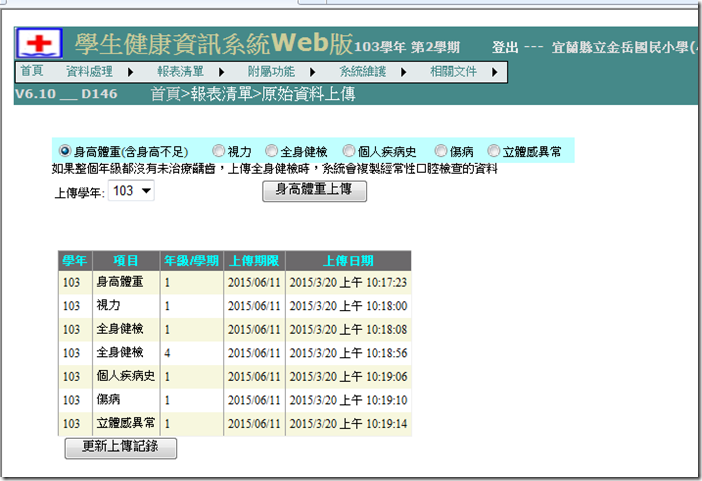Click the 首頁>報表清單>原始資料上傳 breadcrumb

coord(253,94)
